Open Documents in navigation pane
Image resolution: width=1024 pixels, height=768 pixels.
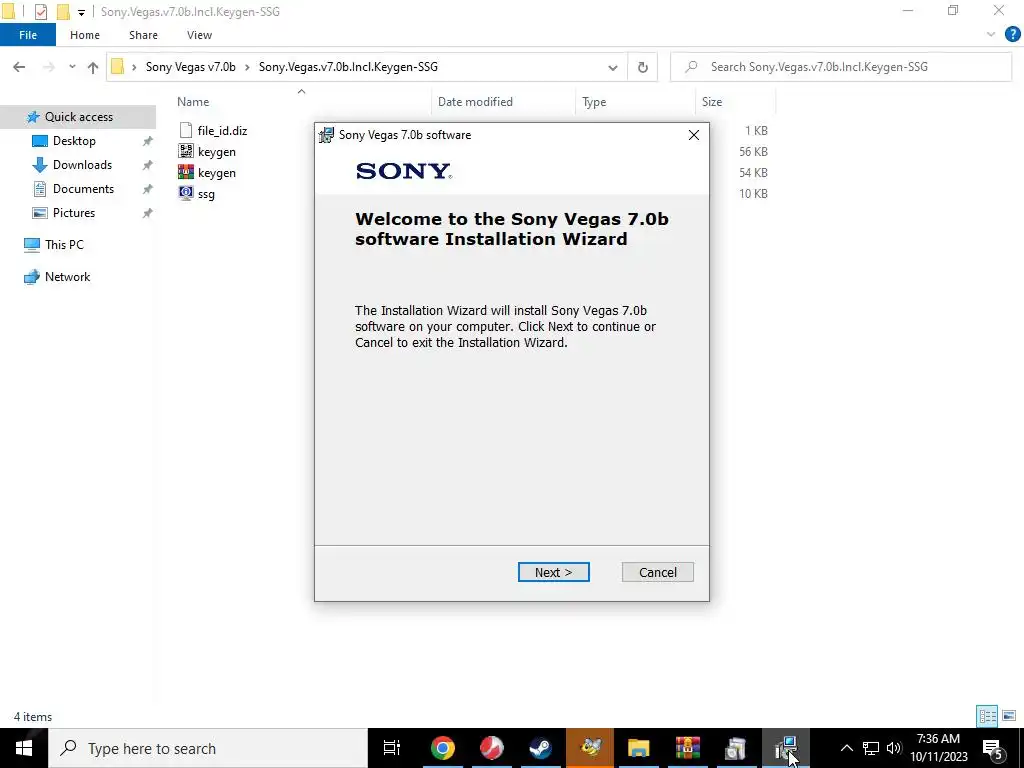click(83, 189)
